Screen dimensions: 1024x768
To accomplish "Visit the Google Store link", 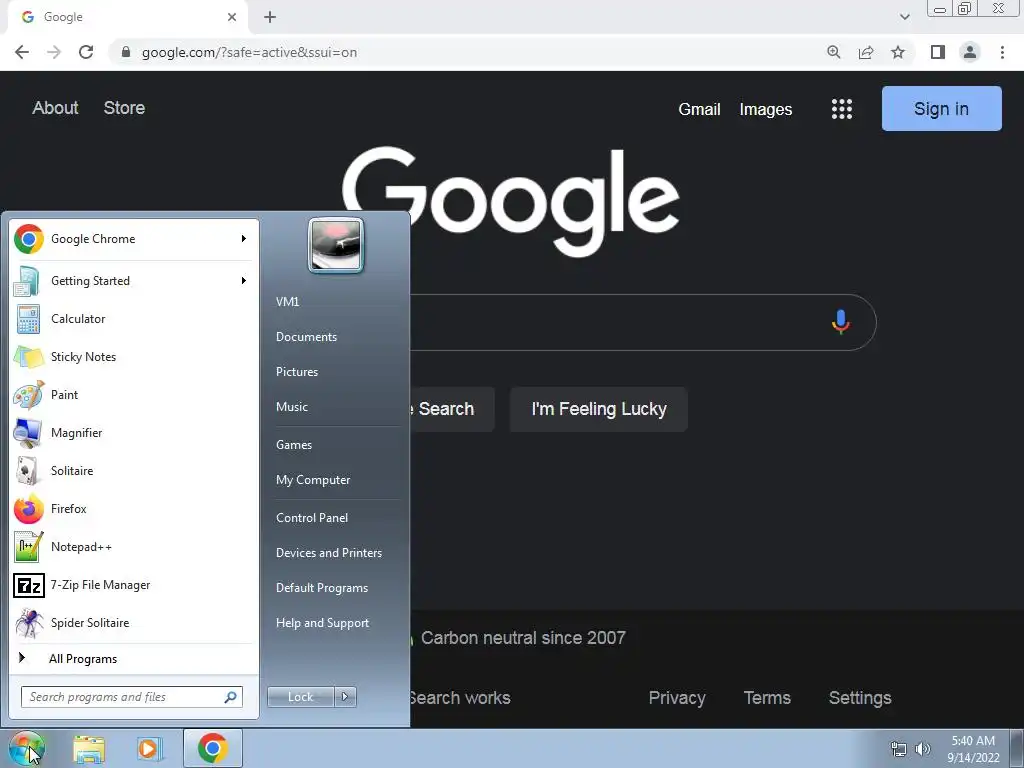I will 124,108.
